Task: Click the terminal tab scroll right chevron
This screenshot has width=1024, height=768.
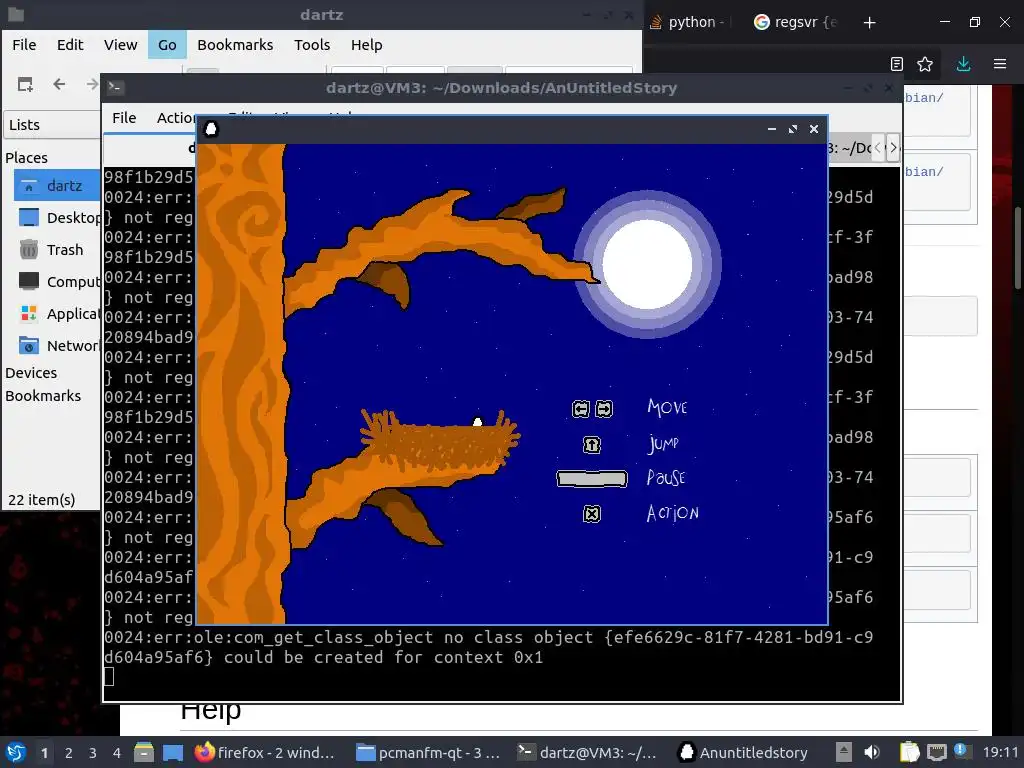Action: [x=893, y=148]
